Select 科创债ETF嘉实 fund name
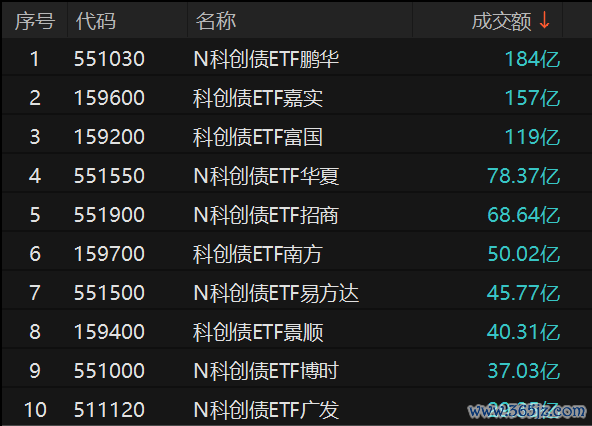This screenshot has width=592, height=426. [x=258, y=98]
